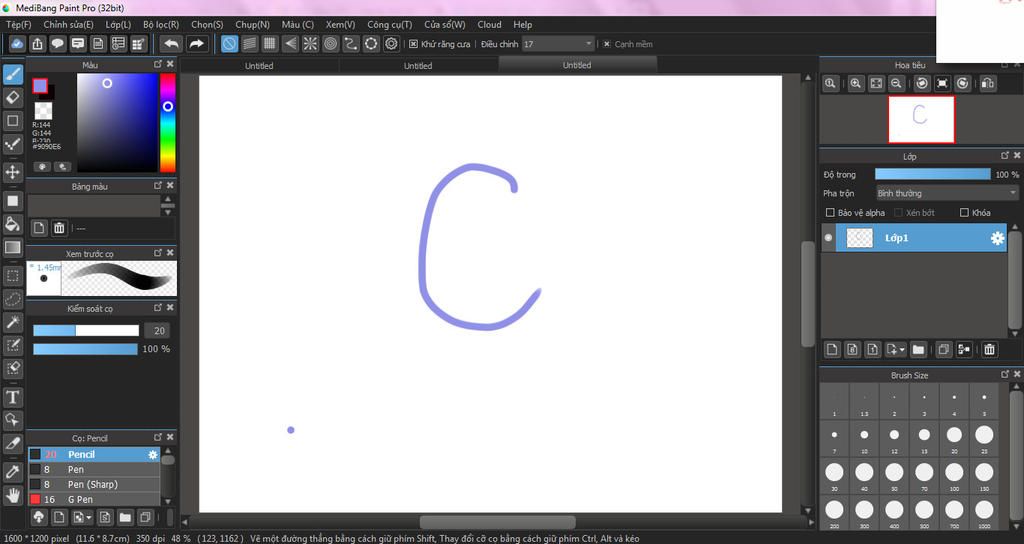
Task: Click the hue slider strip
Action: point(168,122)
